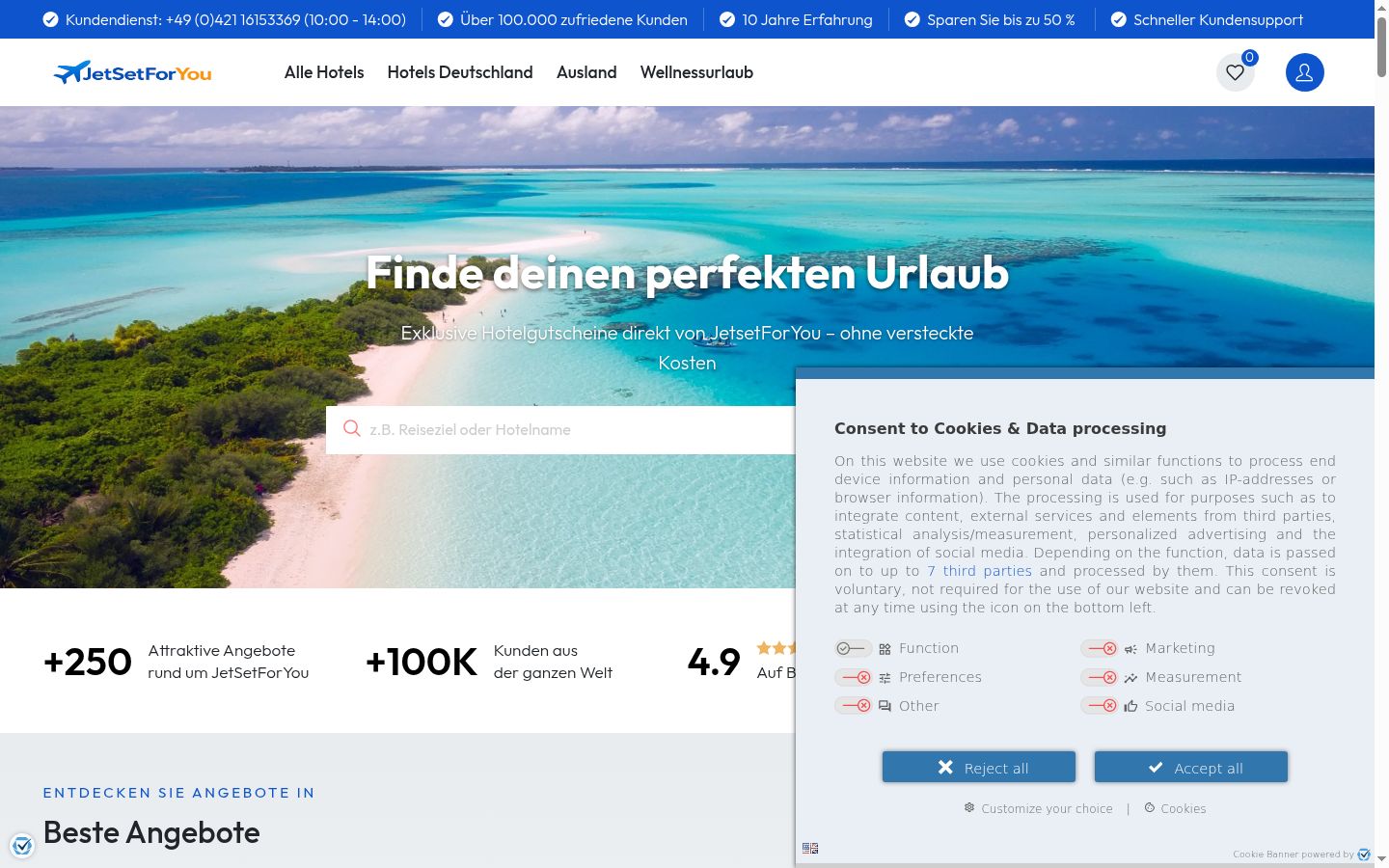Screen dimensions: 1389x868
Task: Enable the Marketing cookies switch
Action: [x=1100, y=648]
